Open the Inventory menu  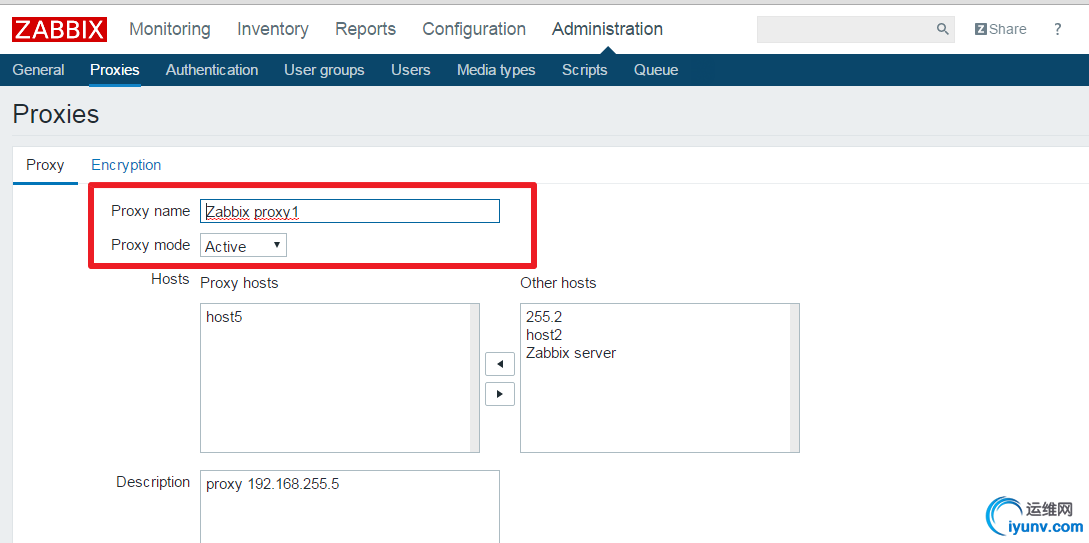click(x=273, y=29)
